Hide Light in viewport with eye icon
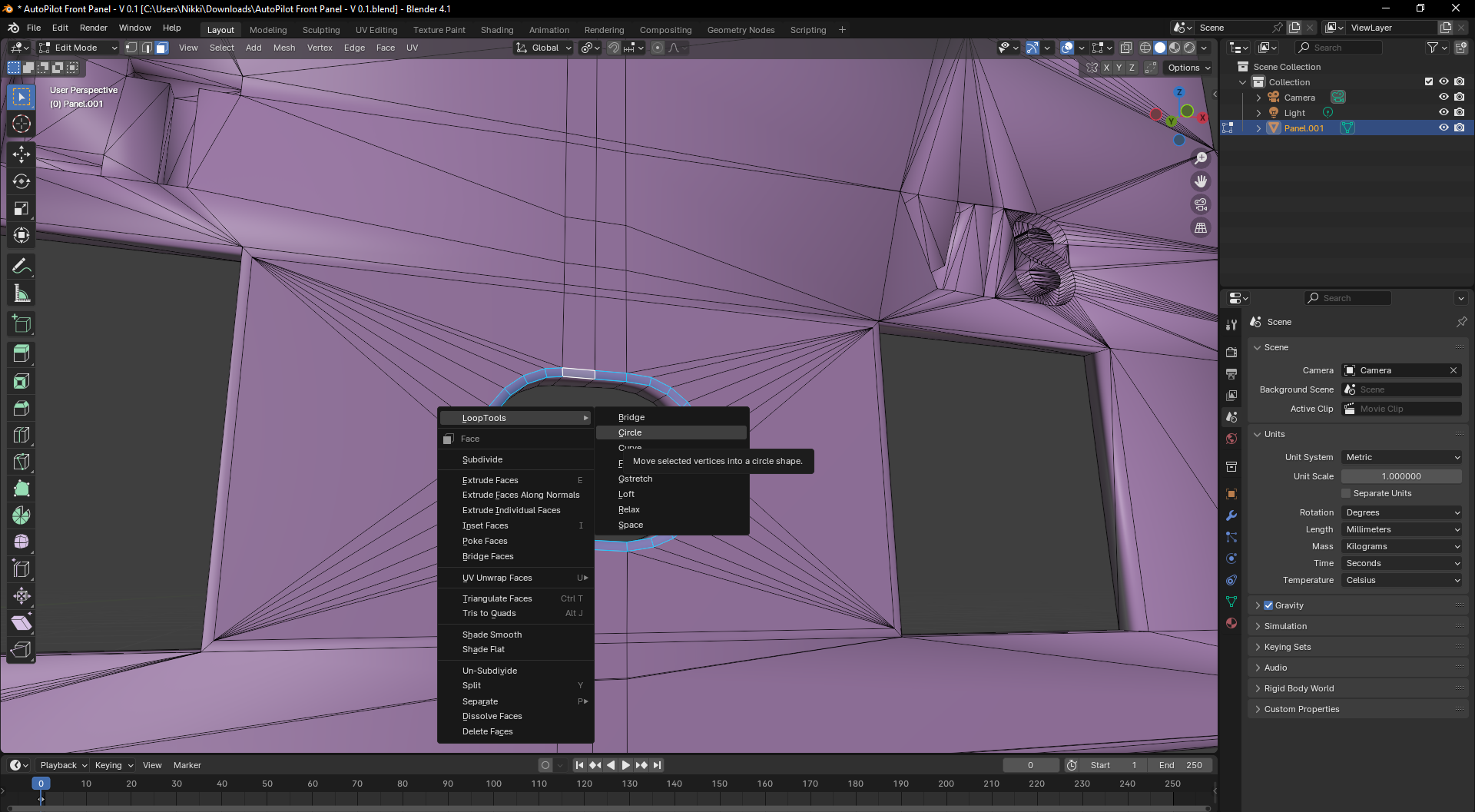The image size is (1475, 812). (1444, 112)
